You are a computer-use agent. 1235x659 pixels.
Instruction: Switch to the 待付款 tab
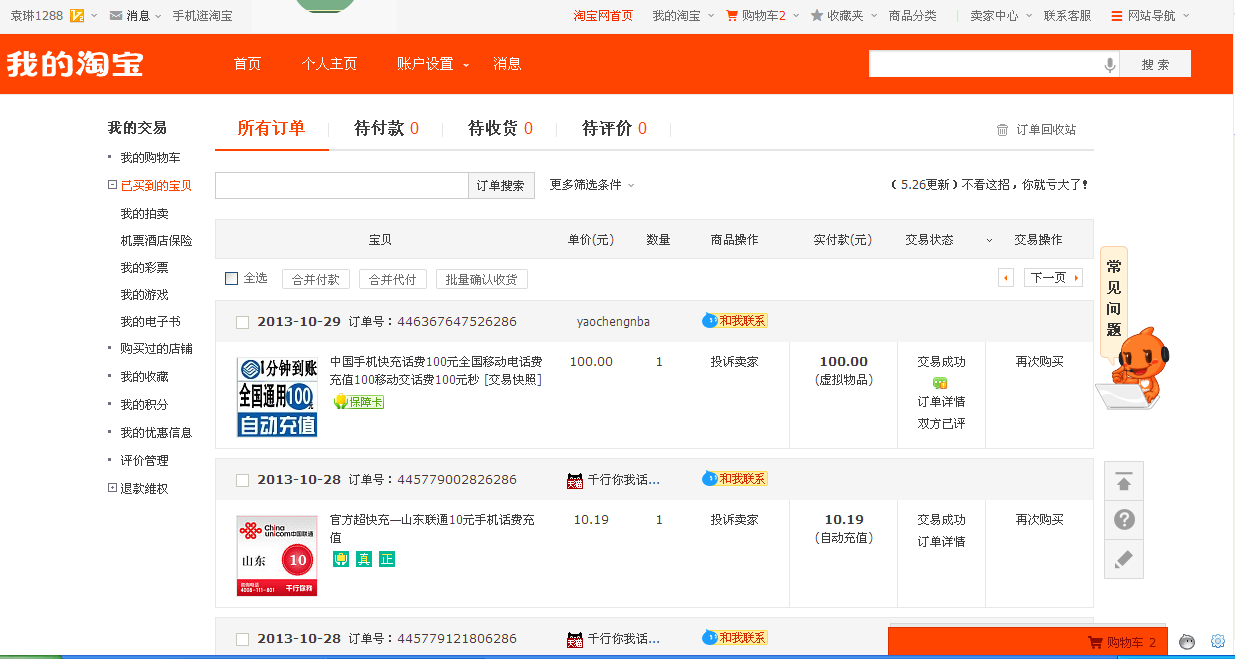coord(386,128)
